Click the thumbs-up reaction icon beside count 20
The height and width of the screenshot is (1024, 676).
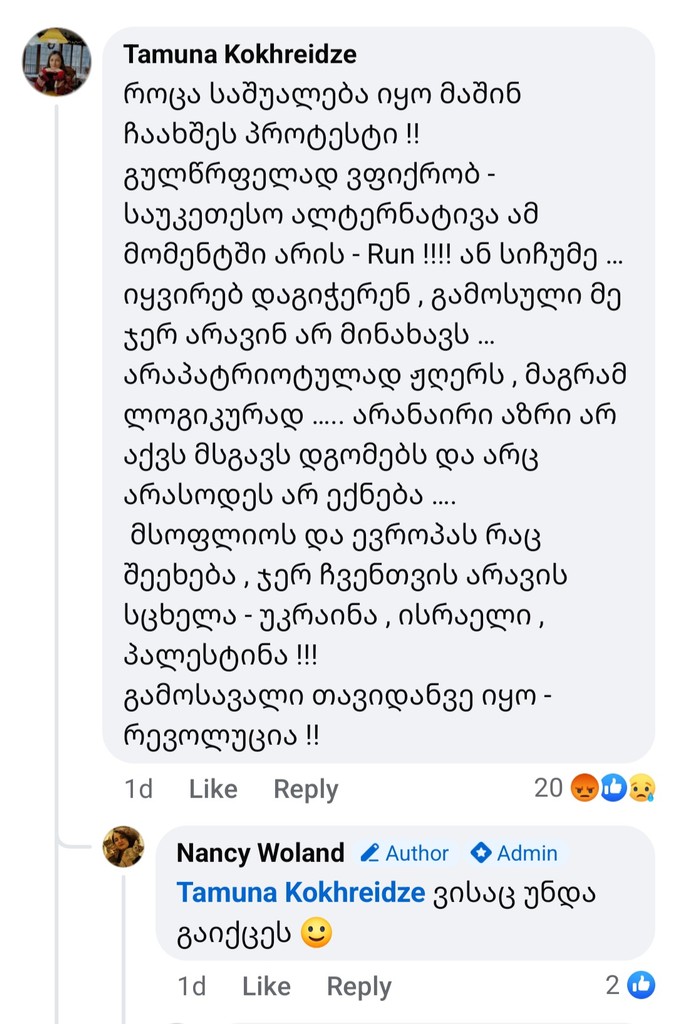613,789
